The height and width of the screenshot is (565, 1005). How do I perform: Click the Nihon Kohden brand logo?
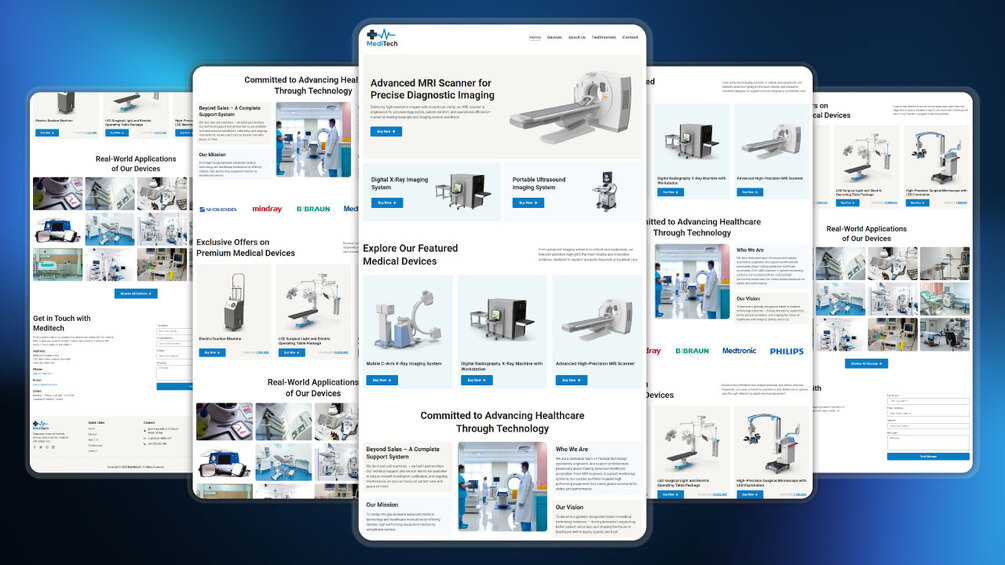[218, 209]
